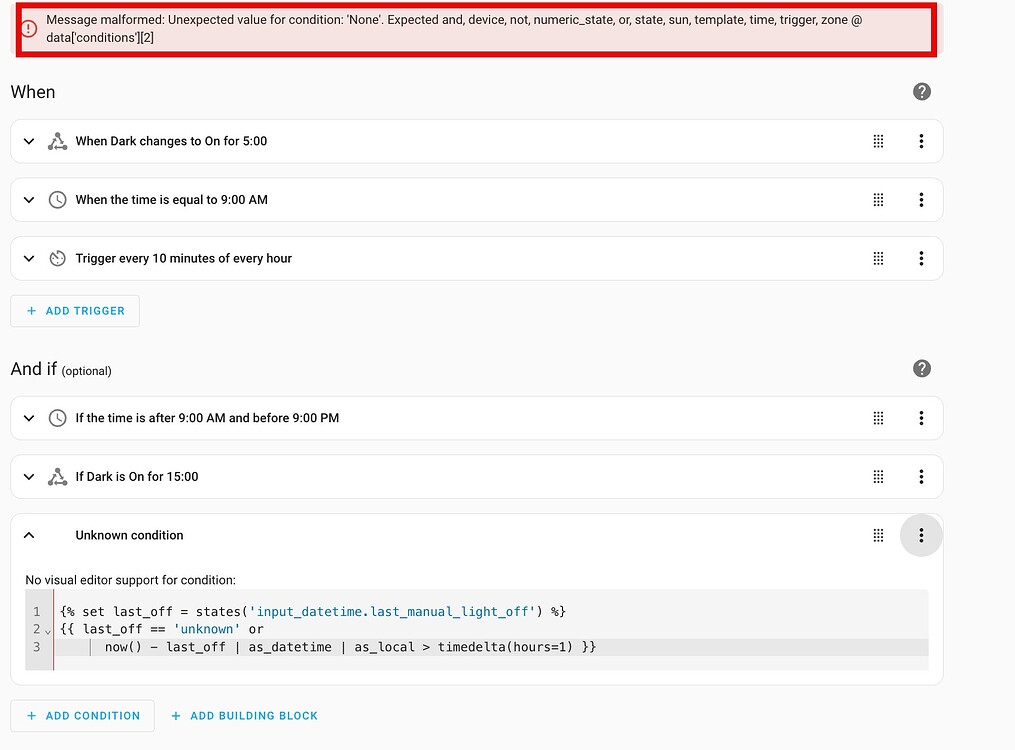Click the help icon beside And if heading
This screenshot has height=750, width=1015.
coord(922,369)
